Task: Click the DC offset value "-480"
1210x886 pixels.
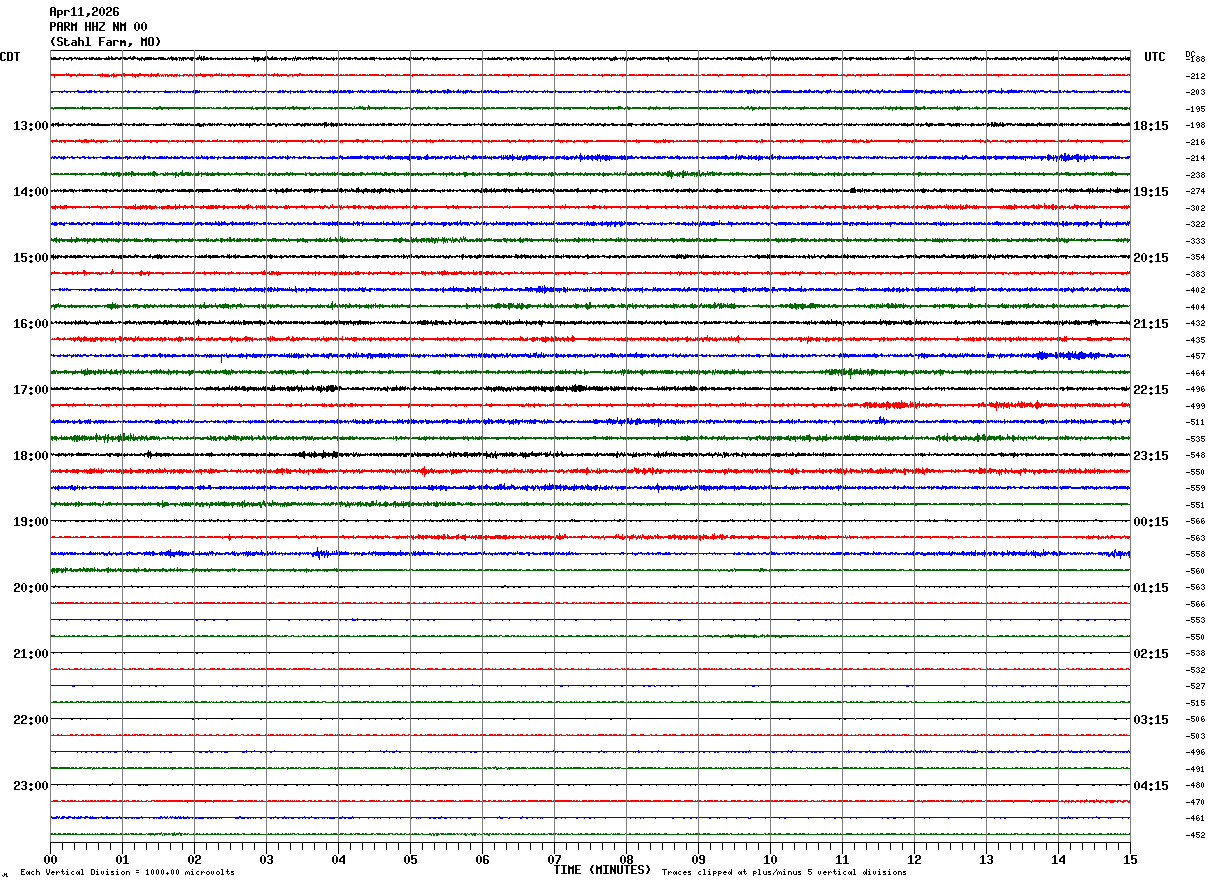Action: click(x=1195, y=785)
